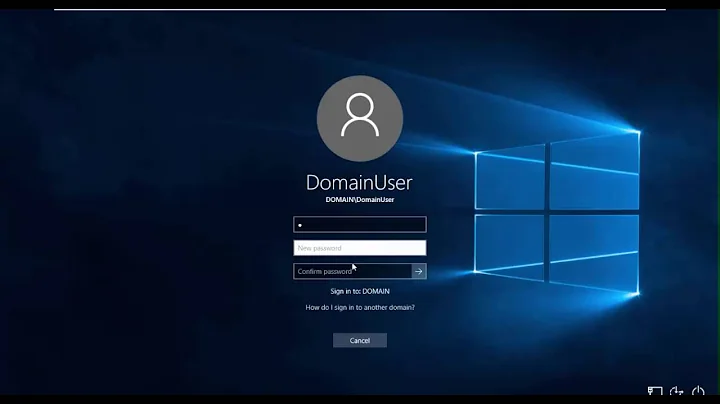The height and width of the screenshot is (404, 720).
Task: Open 'How do I sign in to another domain?'
Action: point(360,308)
